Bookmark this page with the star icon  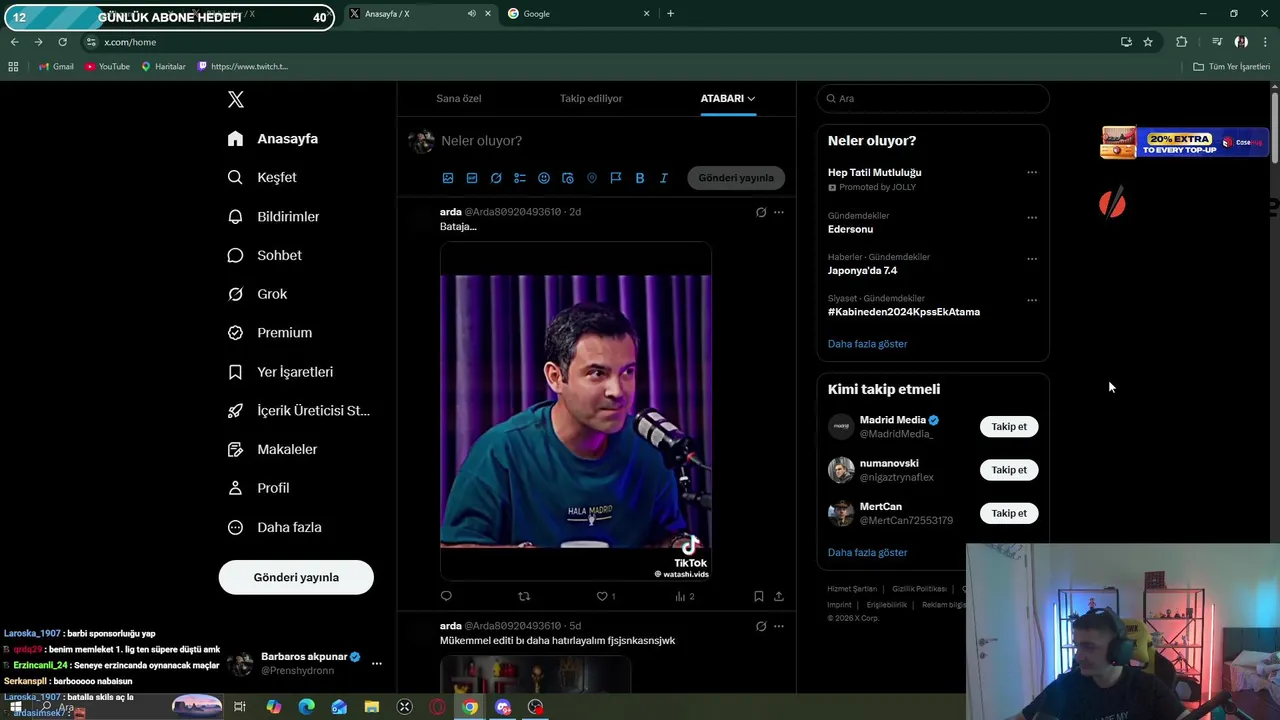pos(1148,42)
